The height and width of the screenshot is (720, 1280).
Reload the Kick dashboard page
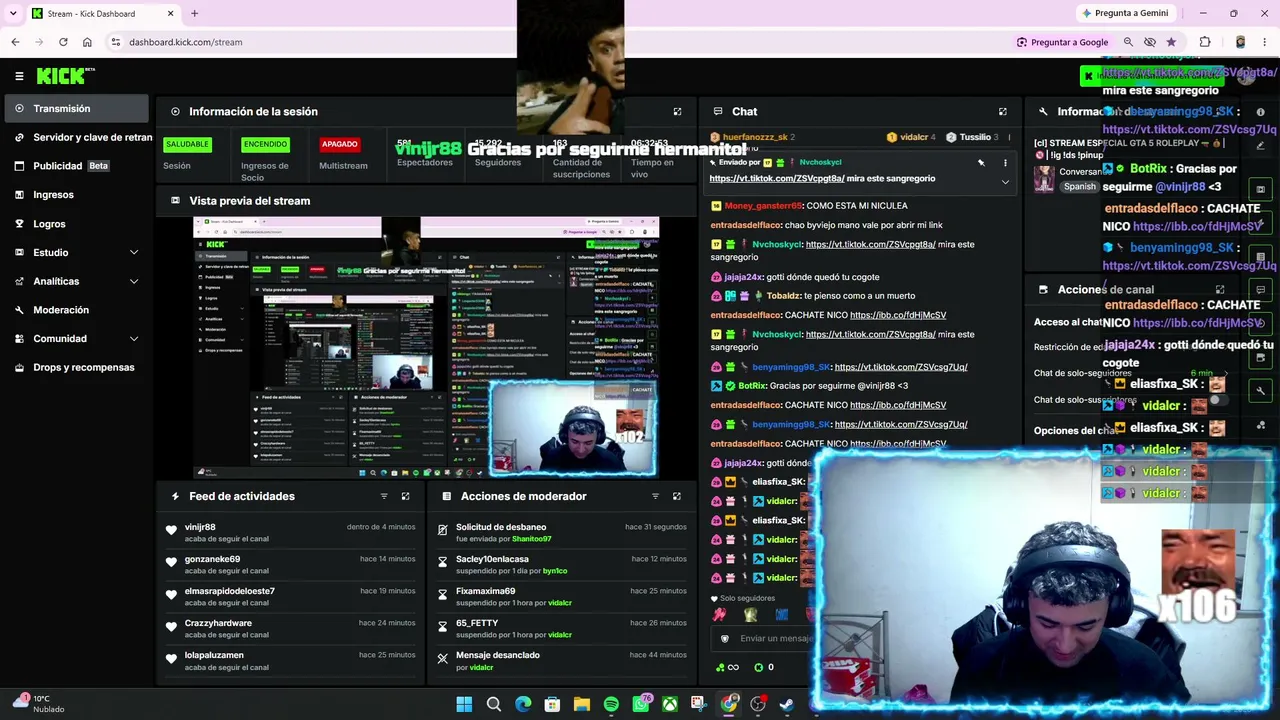63,42
